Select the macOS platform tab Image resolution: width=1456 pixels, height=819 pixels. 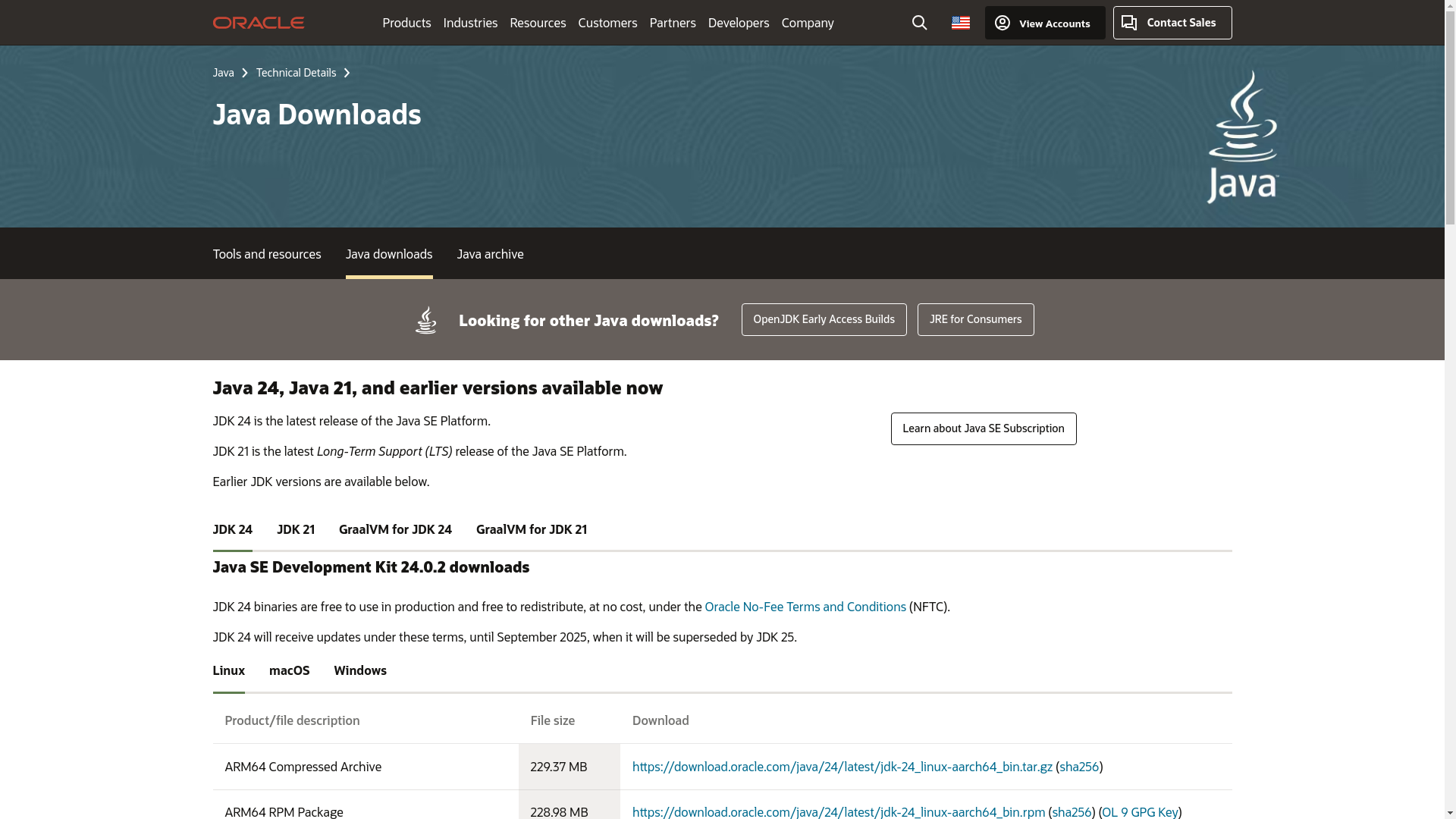pyautogui.click(x=289, y=670)
